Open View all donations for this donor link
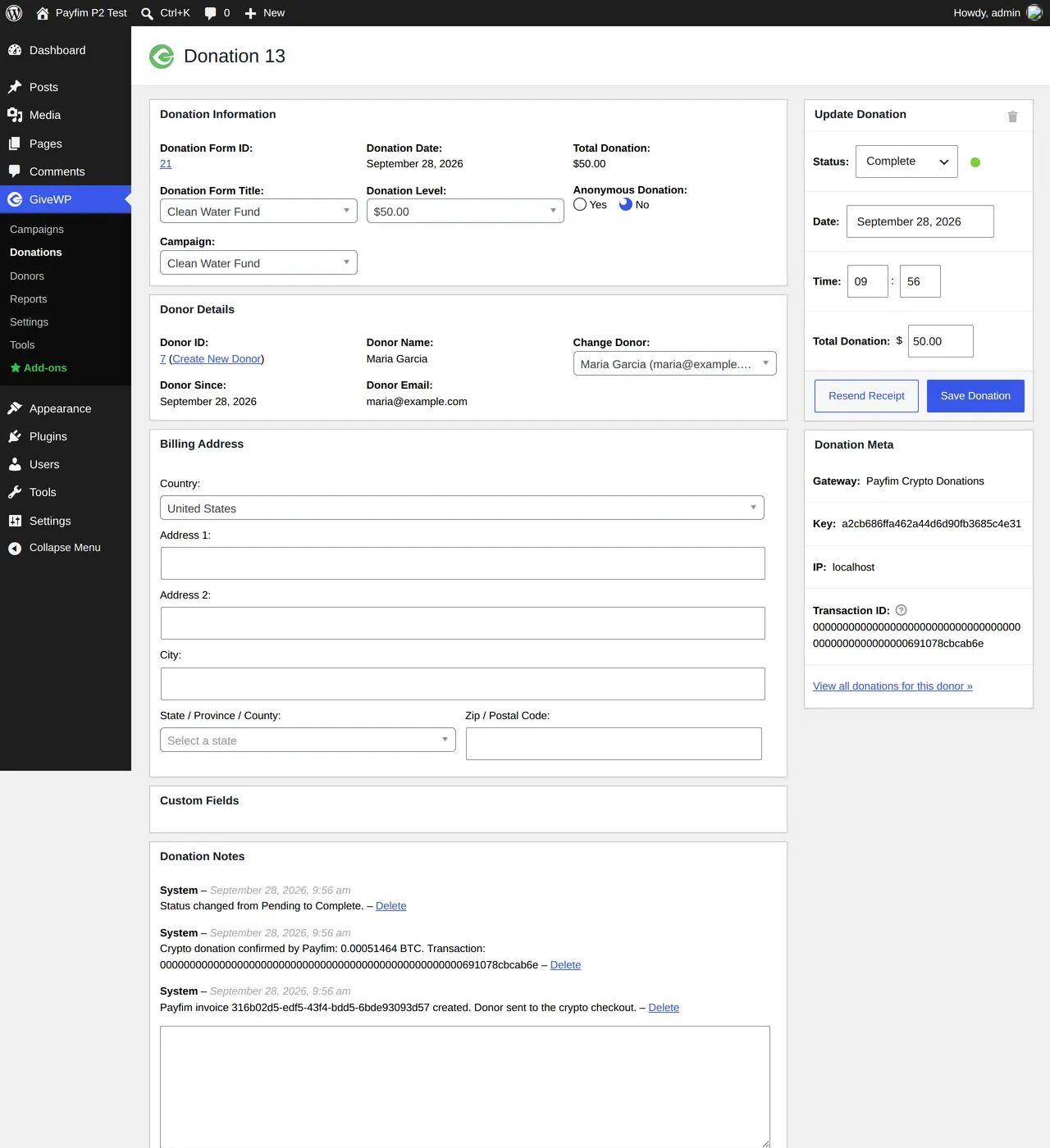The height and width of the screenshot is (1148, 1050). (892, 686)
